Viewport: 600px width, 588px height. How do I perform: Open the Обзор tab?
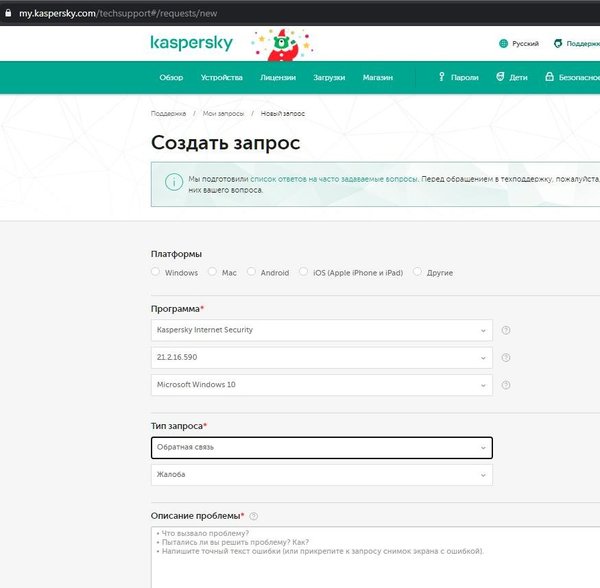171,77
